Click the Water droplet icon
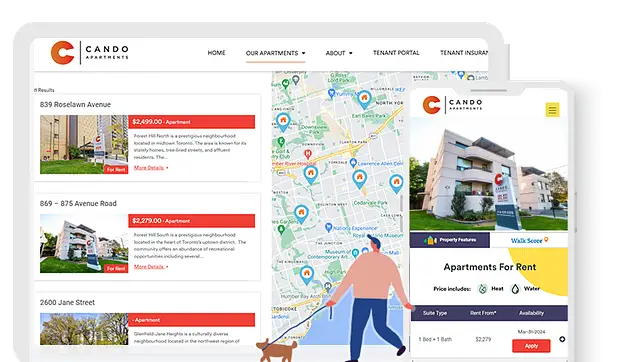The image size is (638, 362). tap(516, 289)
